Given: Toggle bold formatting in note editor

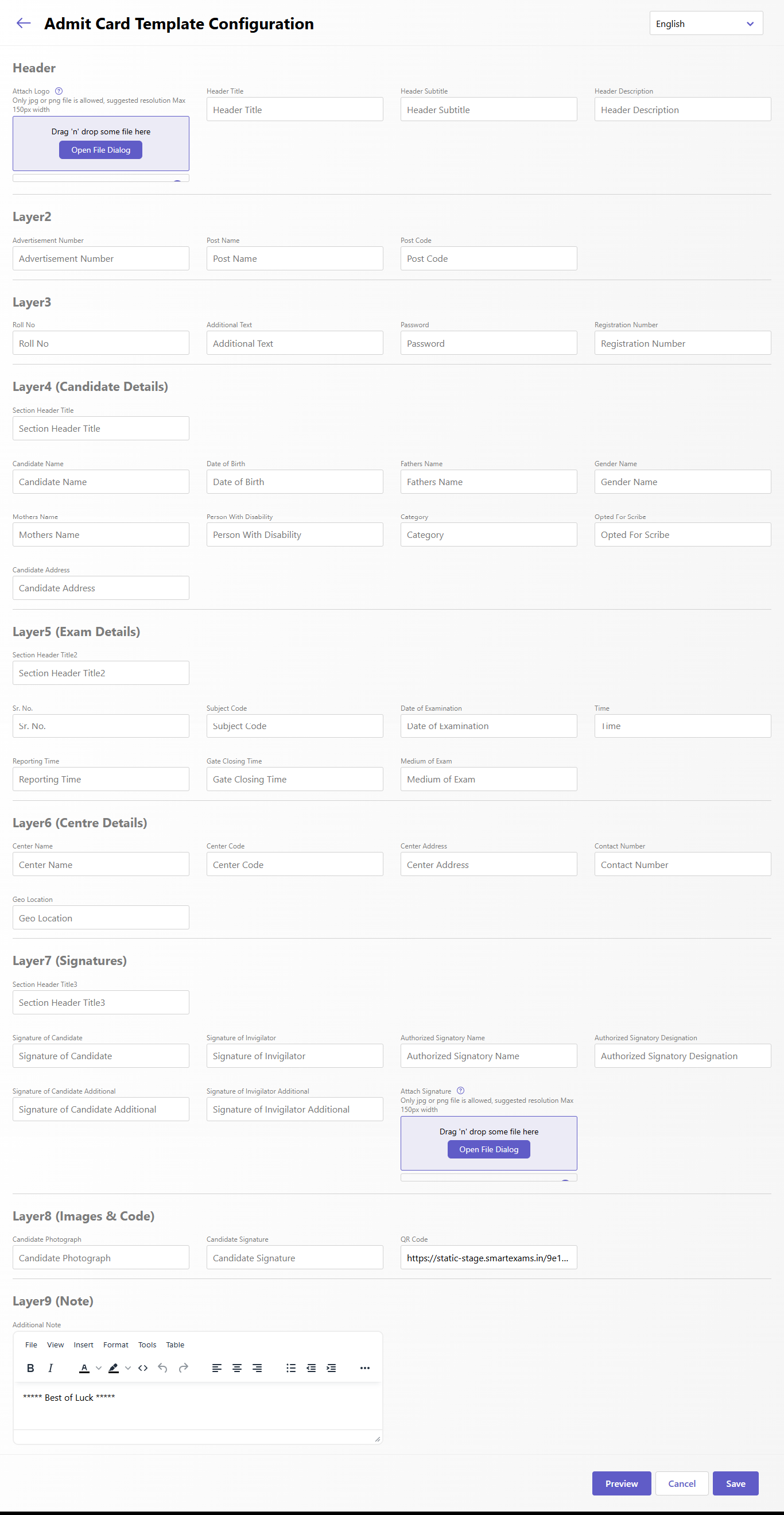Looking at the screenshot, I should click(x=30, y=1368).
